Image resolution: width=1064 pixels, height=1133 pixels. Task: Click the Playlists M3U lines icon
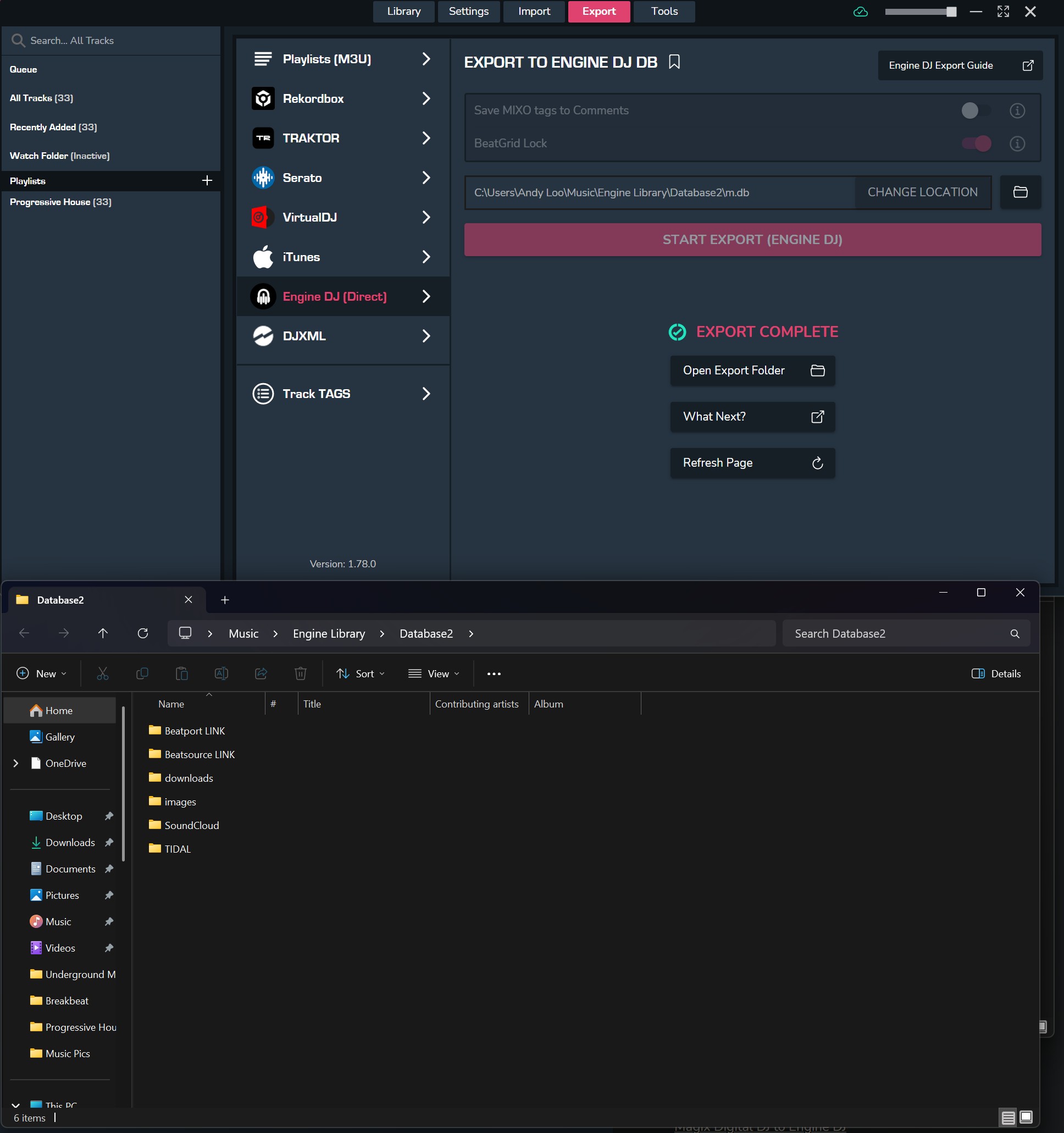pyautogui.click(x=263, y=59)
